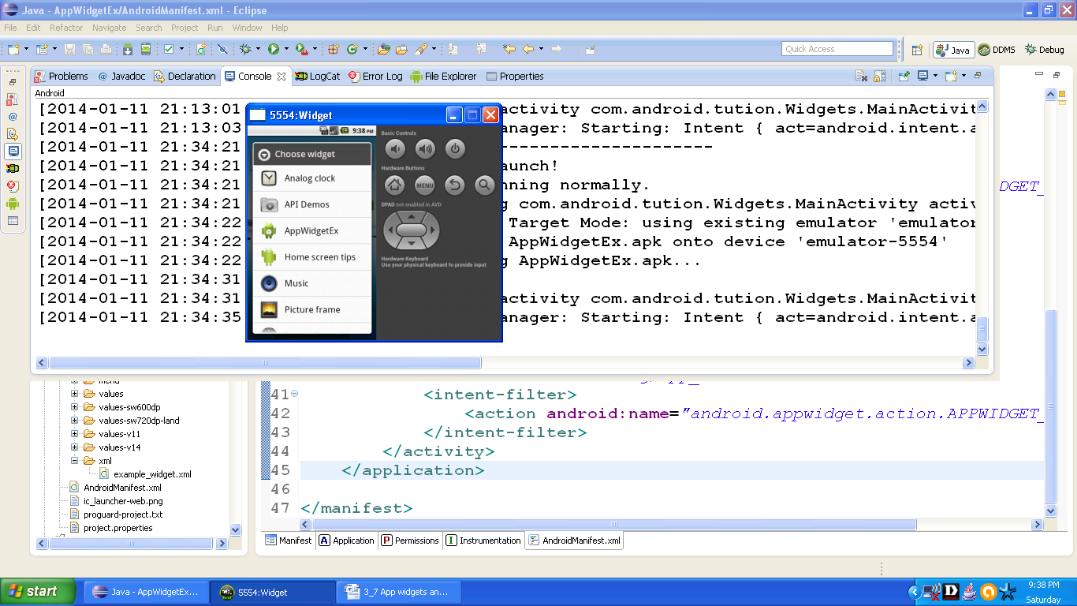The image size is (1077, 606).
Task: Click the console horizontal scrollbar
Action: [x=264, y=363]
